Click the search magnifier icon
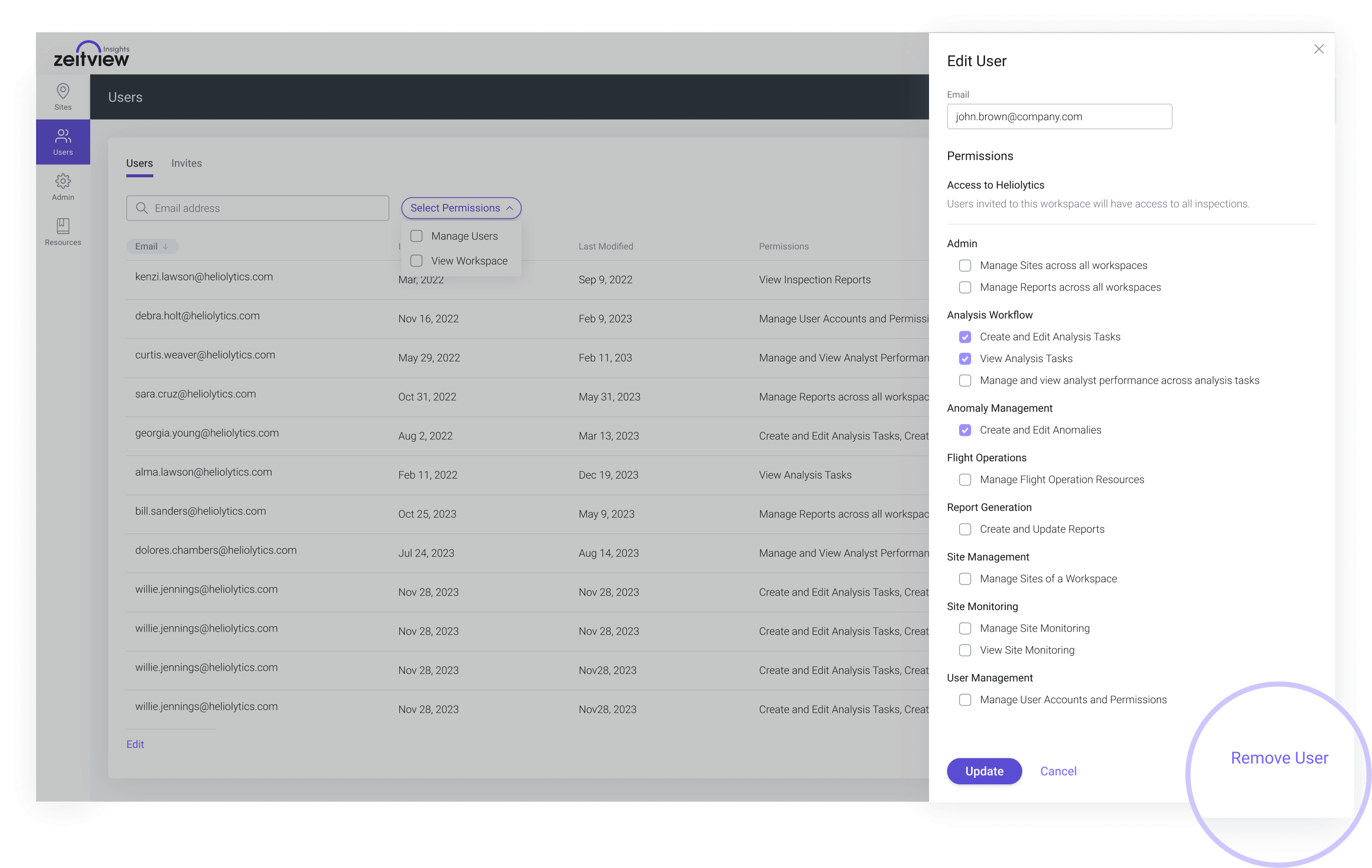Screen dimensions: 1372x868 [x=142, y=208]
